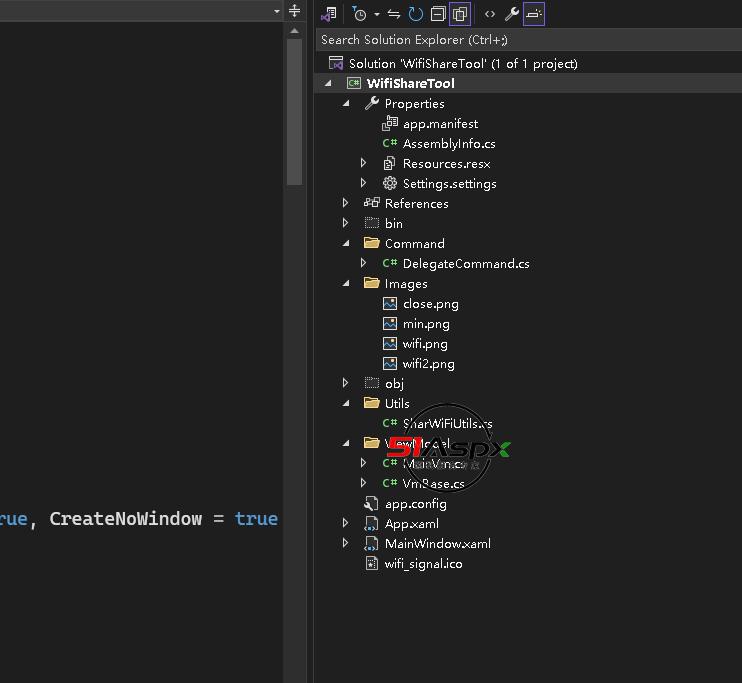
Task: Select App.xaml file
Action: [x=412, y=523]
